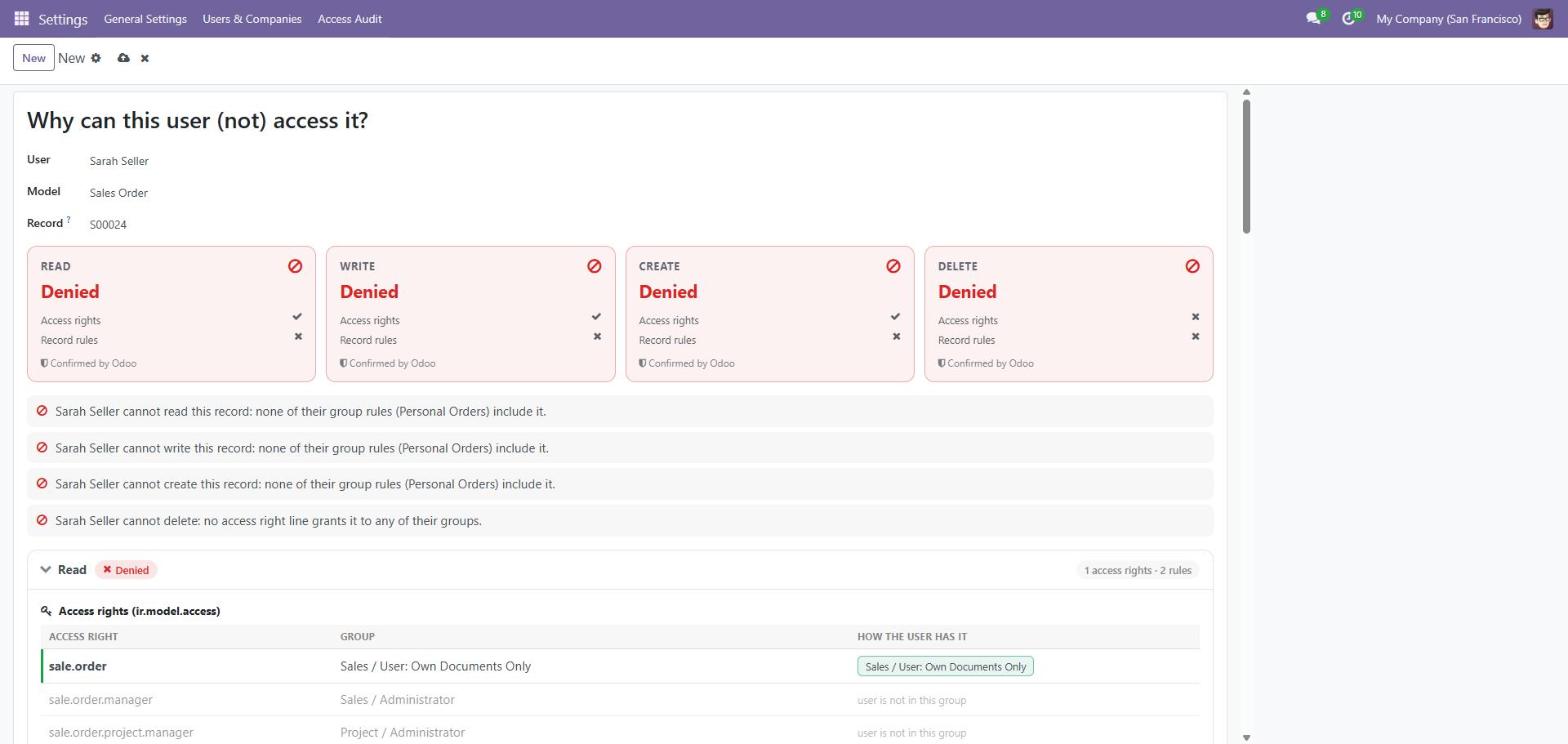
Task: Open the conversations messages icon
Action: coord(1313,19)
